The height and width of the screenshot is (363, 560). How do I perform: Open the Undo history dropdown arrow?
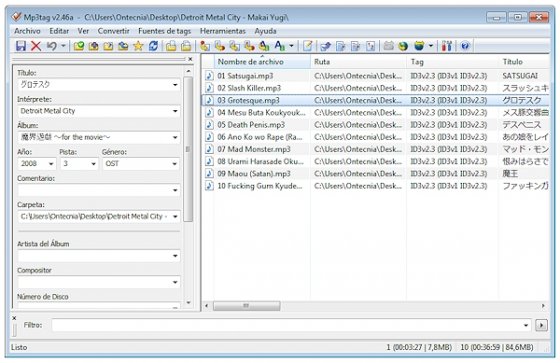tap(63, 46)
